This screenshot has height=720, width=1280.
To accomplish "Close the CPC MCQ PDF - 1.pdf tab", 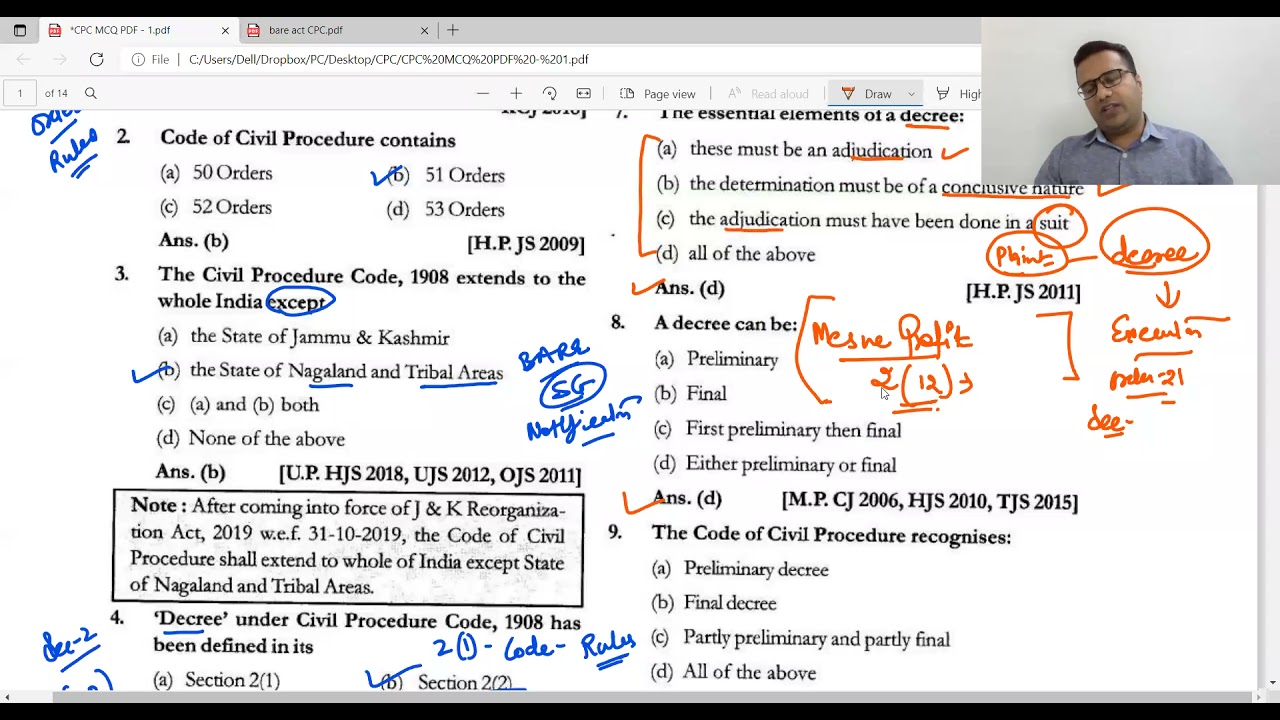I will tap(225, 30).
